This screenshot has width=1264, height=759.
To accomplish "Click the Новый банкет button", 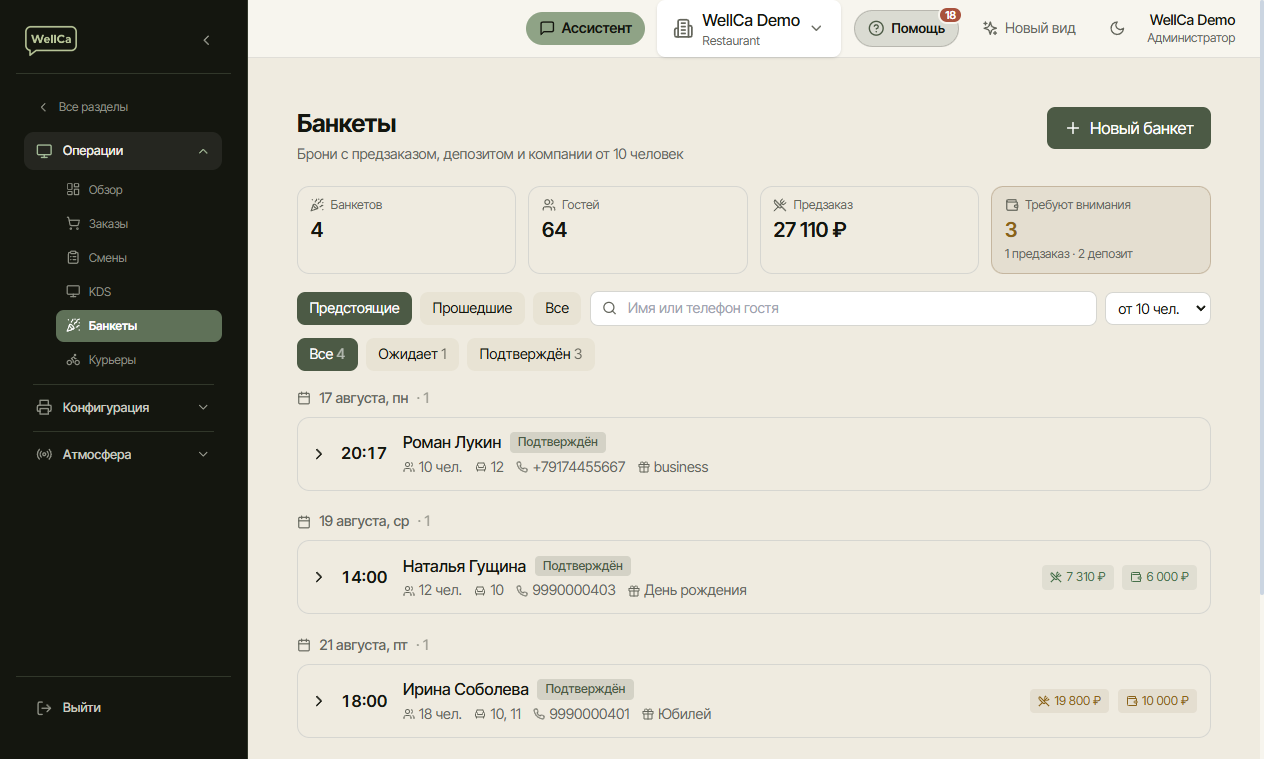I will [1129, 128].
